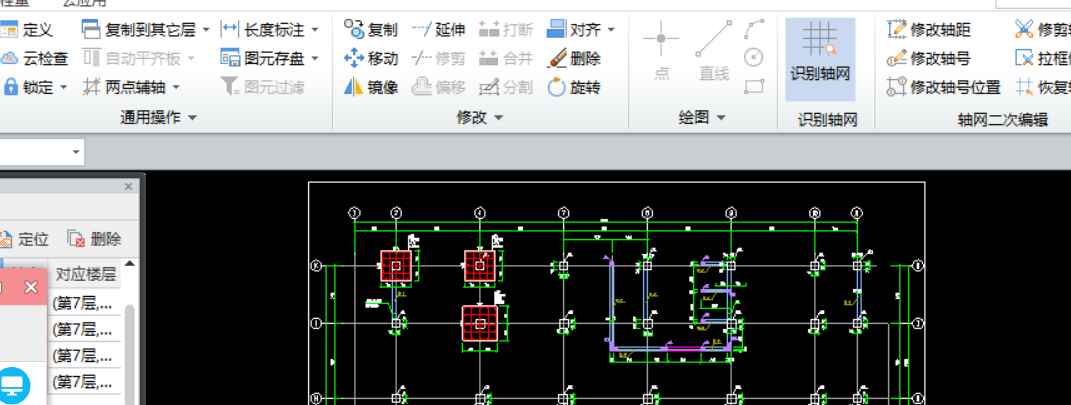Select the 移动 move tool
The height and width of the screenshot is (405, 1071).
pos(371,58)
